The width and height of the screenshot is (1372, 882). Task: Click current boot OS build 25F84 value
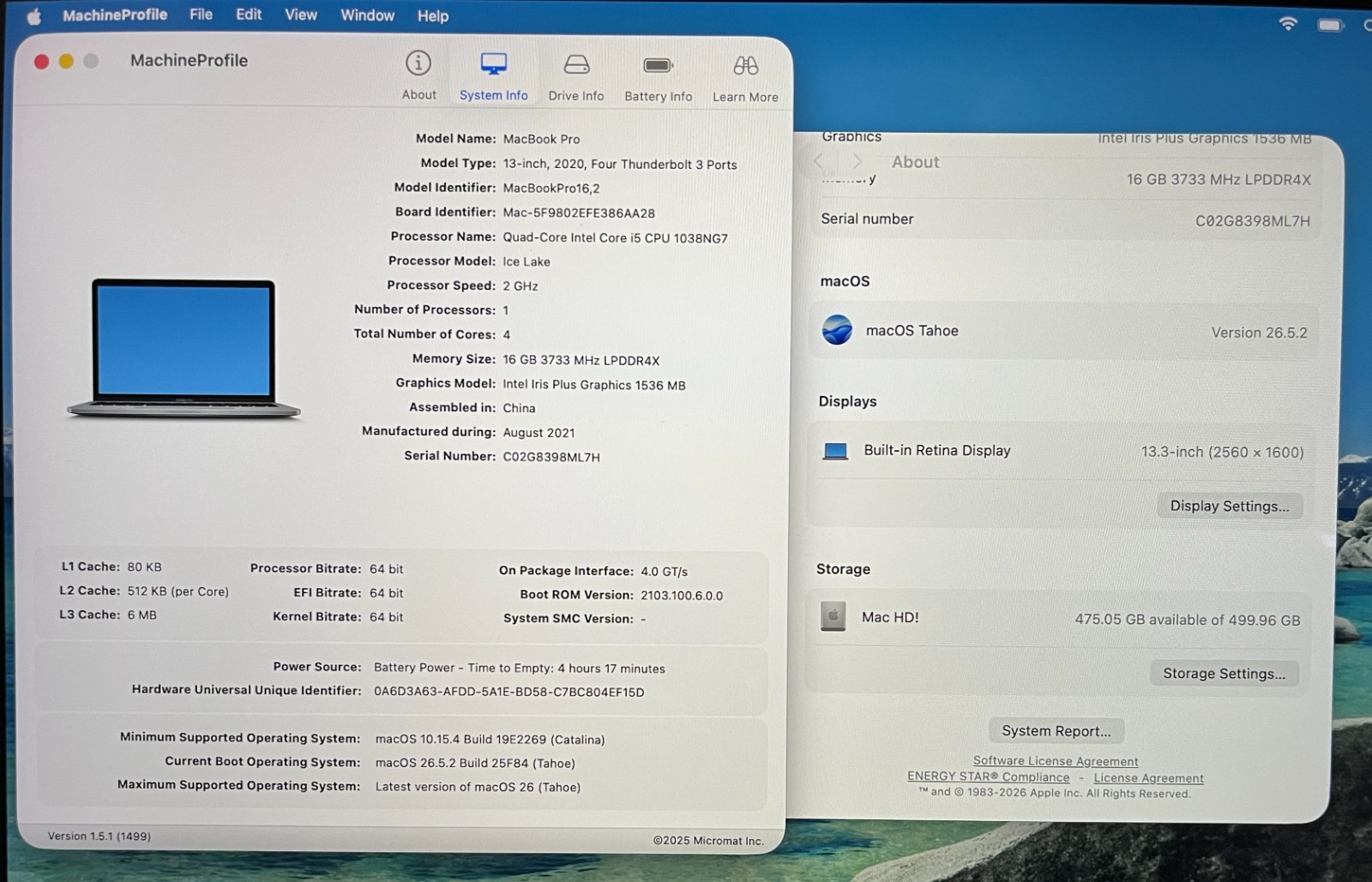475,763
